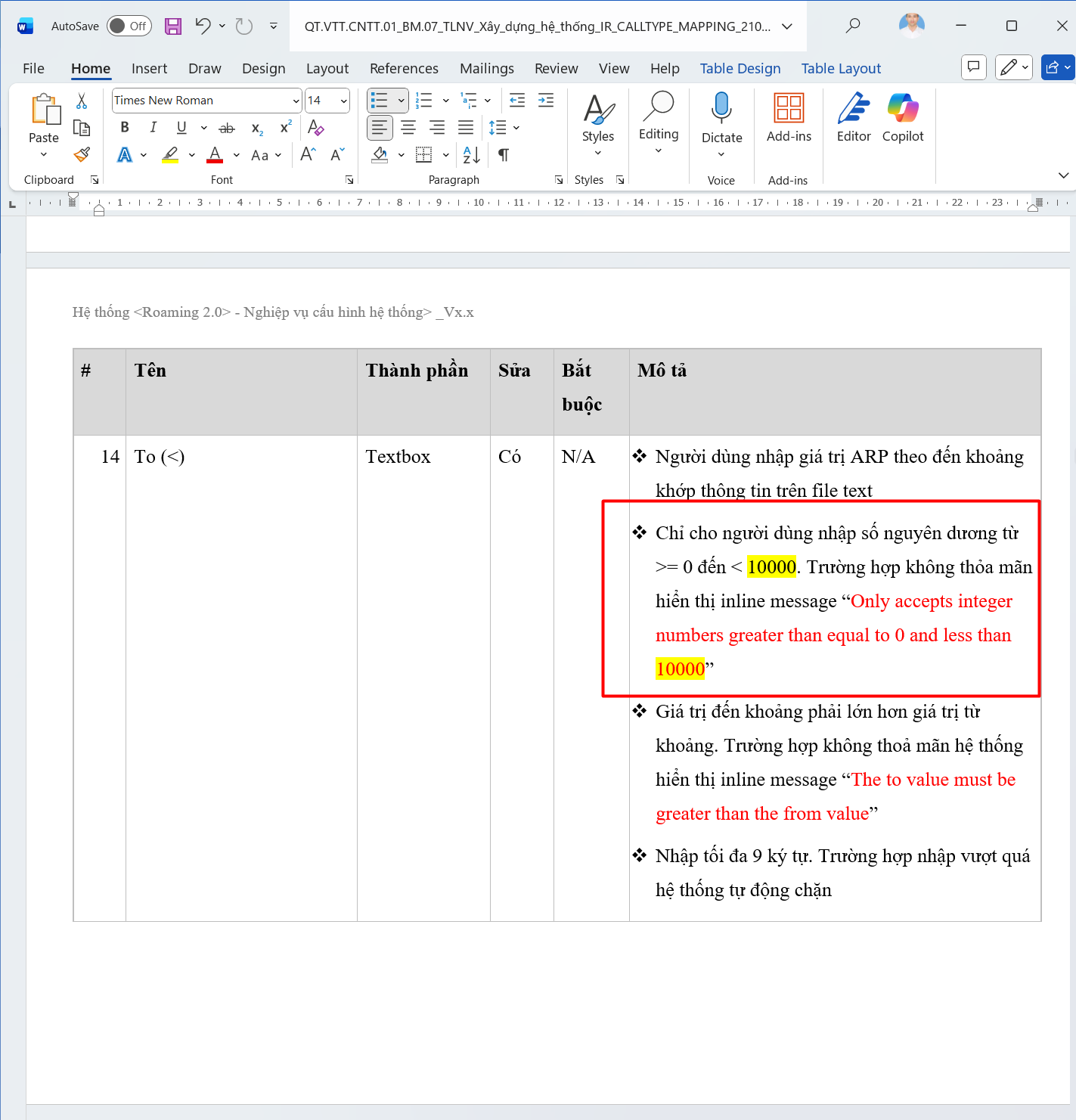Screen dimensions: 1076x1120
Task: Expand the font name dropdown
Action: click(296, 101)
